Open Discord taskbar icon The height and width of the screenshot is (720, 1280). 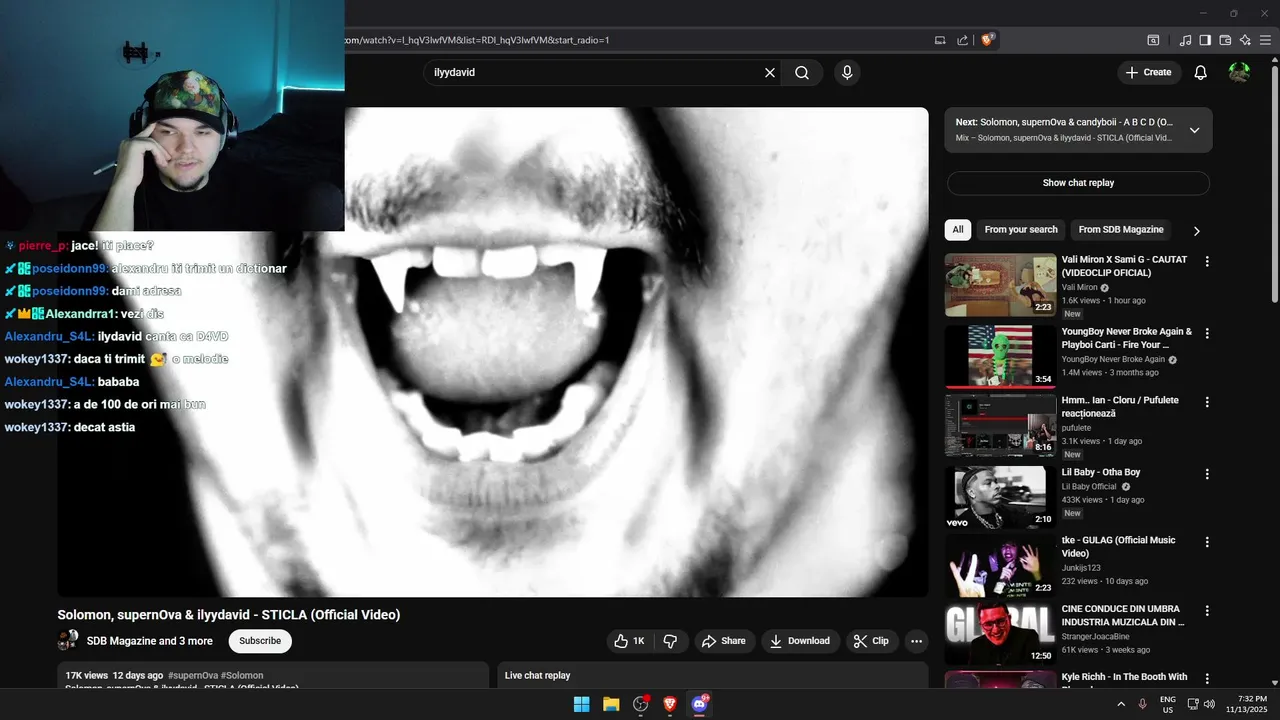(699, 704)
